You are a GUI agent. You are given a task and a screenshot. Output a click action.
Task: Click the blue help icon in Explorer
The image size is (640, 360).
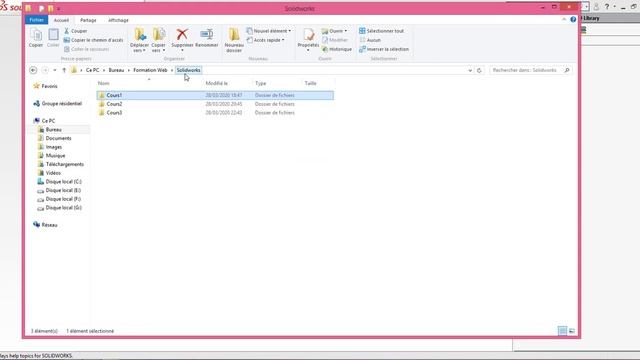573,19
